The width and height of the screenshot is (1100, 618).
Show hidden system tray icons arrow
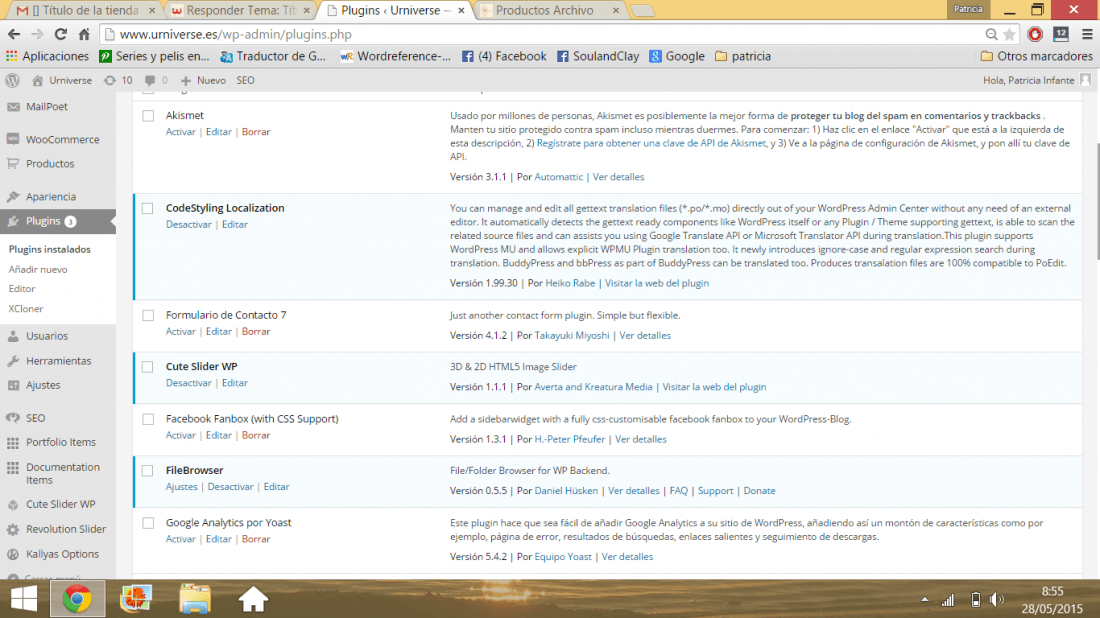point(925,600)
